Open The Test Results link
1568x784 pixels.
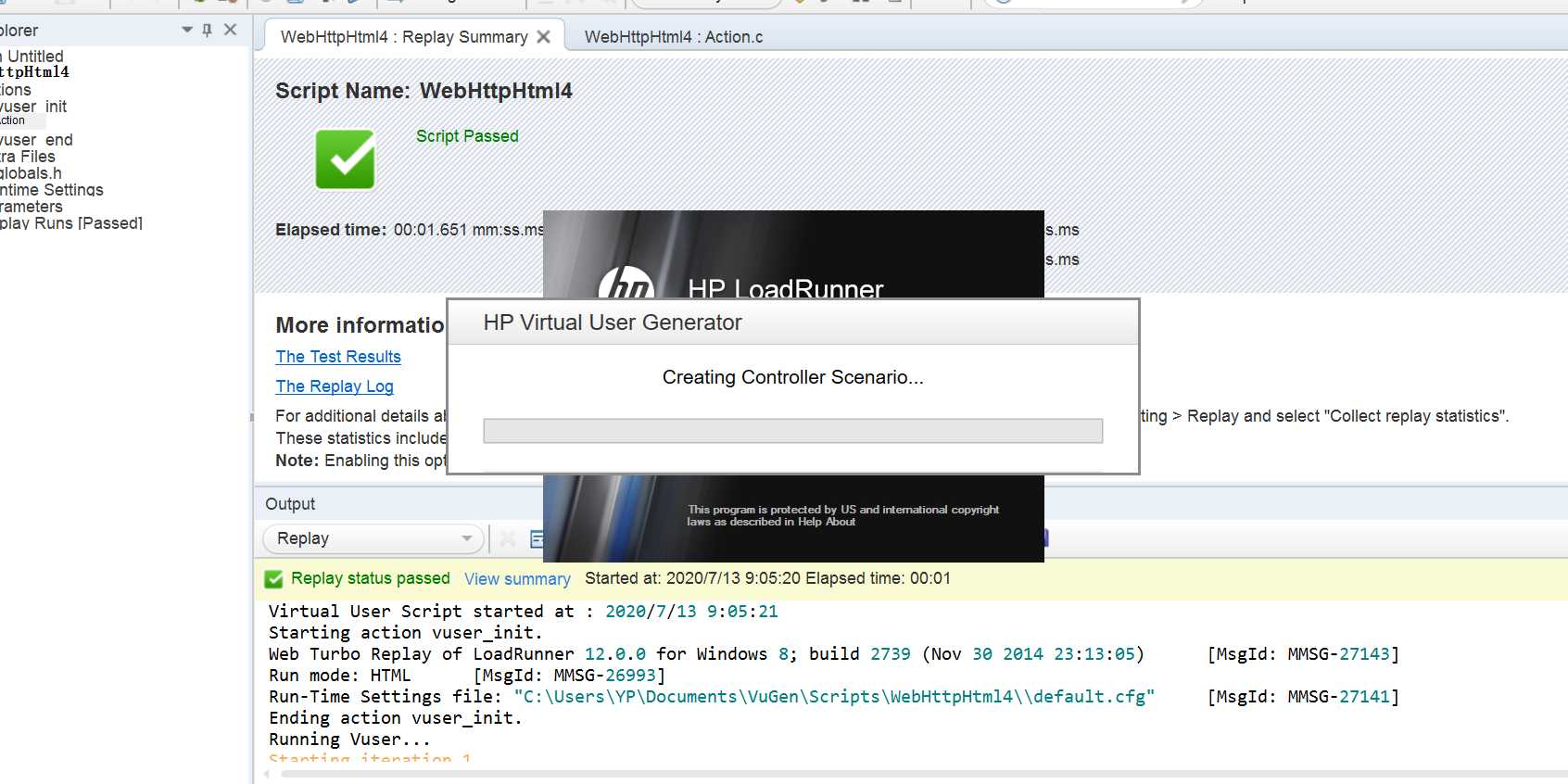pyautogui.click(x=338, y=357)
